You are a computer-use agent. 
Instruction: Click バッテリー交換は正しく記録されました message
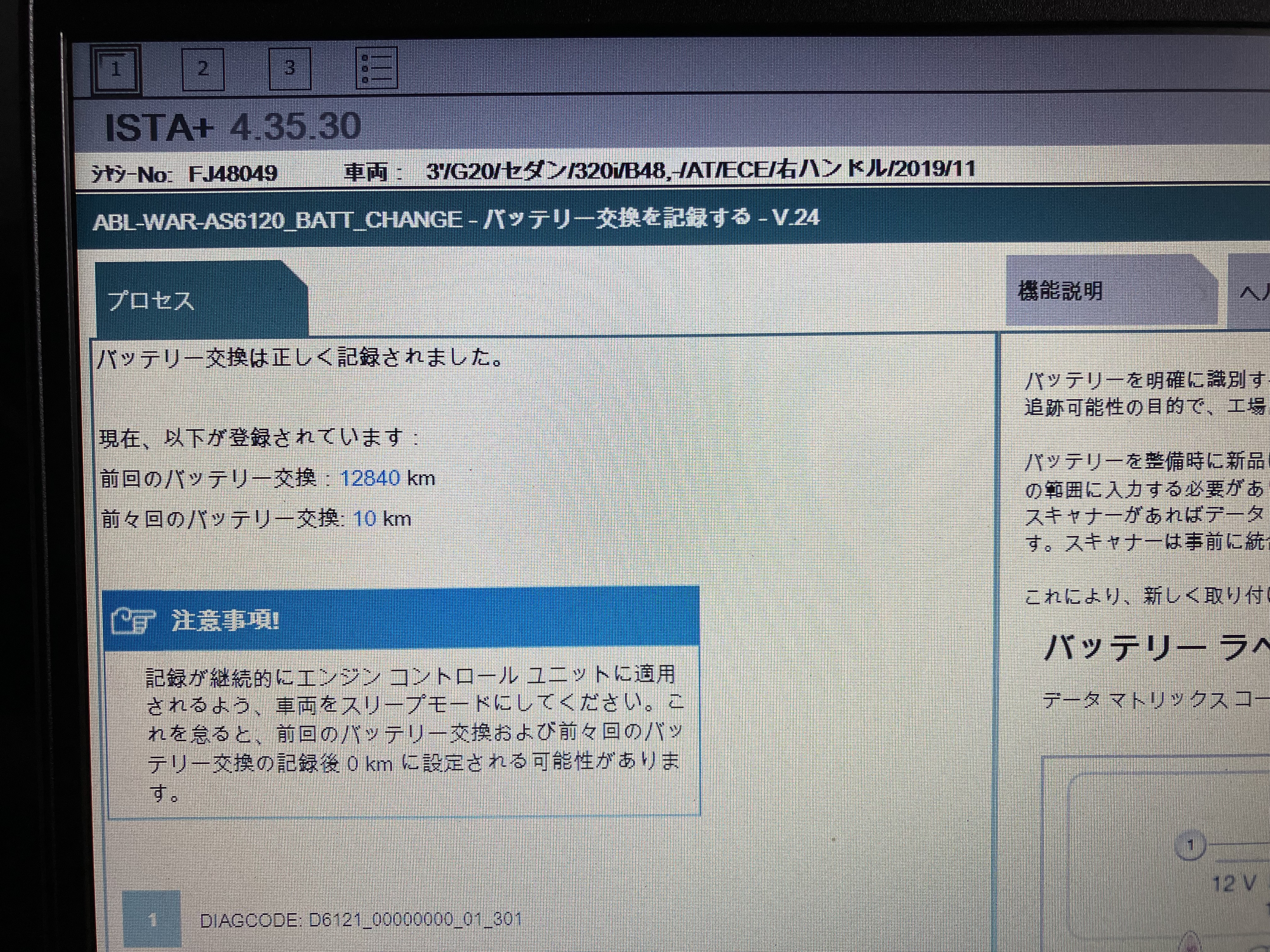[x=301, y=358]
